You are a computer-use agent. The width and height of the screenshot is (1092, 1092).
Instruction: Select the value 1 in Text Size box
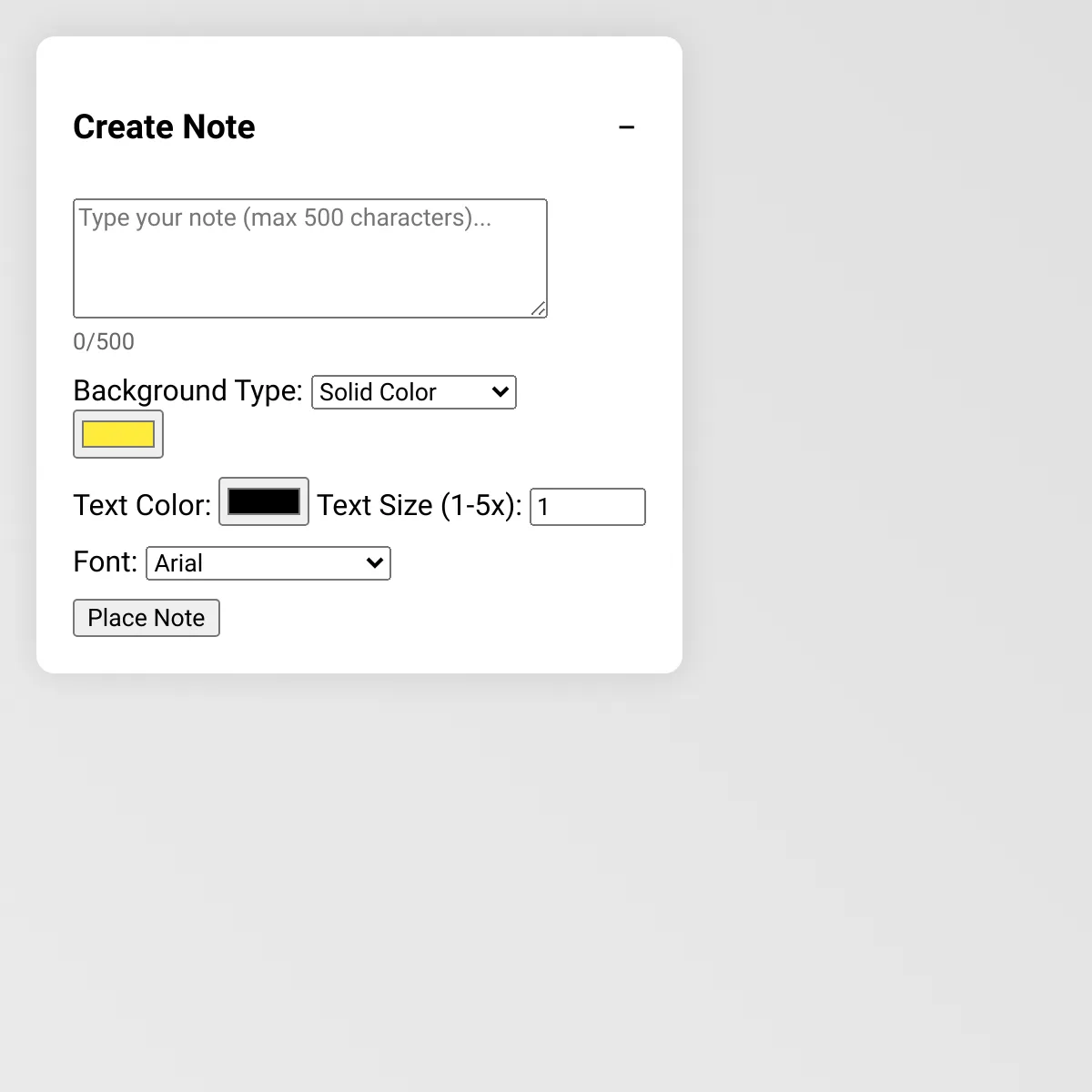543,507
